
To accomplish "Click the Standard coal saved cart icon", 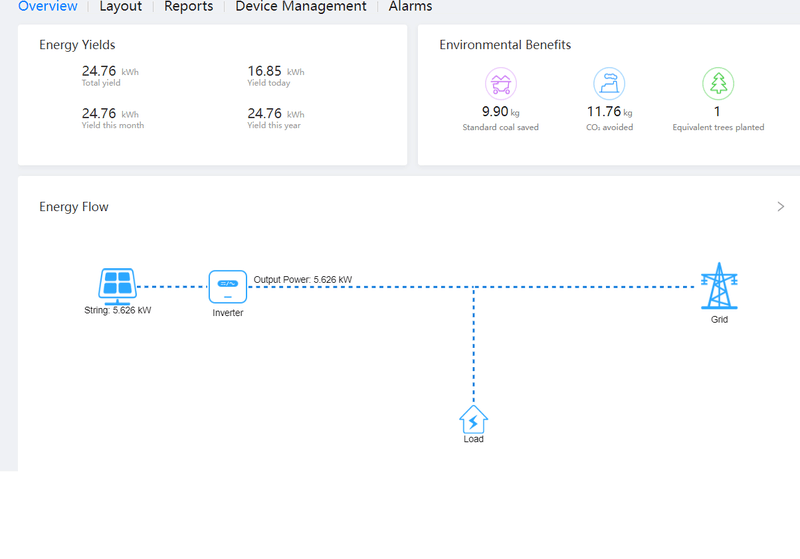I will pyautogui.click(x=501, y=84).
